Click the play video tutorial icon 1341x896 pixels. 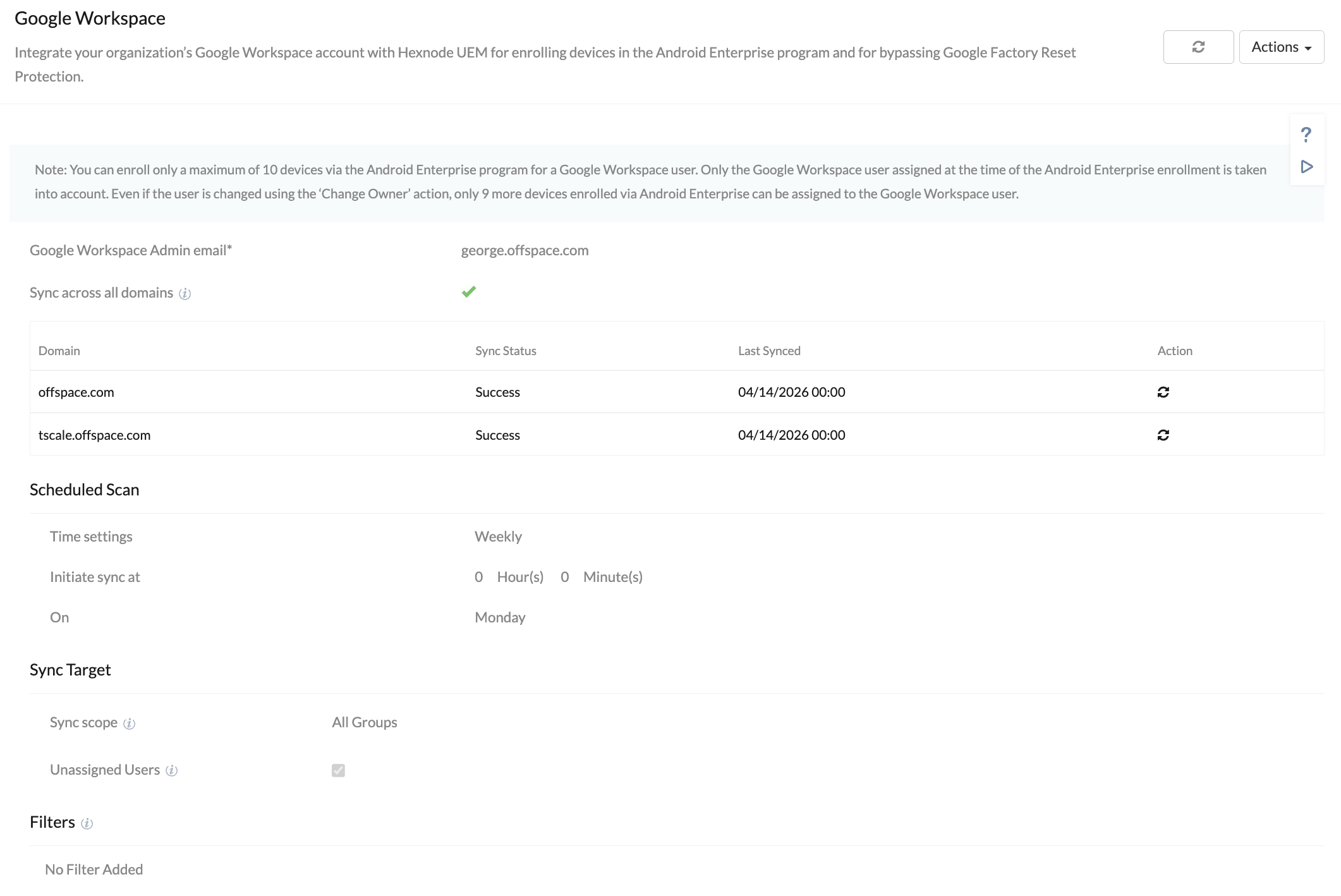click(1306, 167)
